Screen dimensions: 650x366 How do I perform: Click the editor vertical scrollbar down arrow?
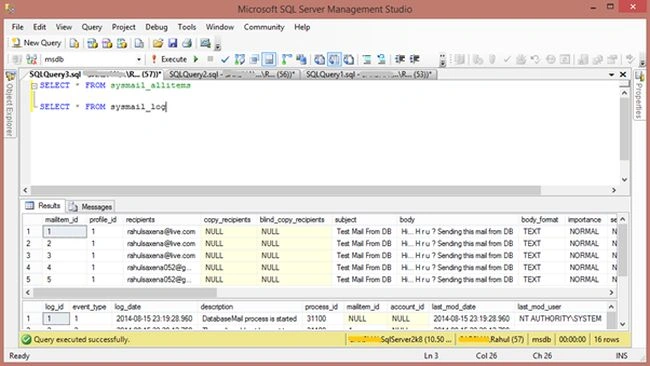624,179
